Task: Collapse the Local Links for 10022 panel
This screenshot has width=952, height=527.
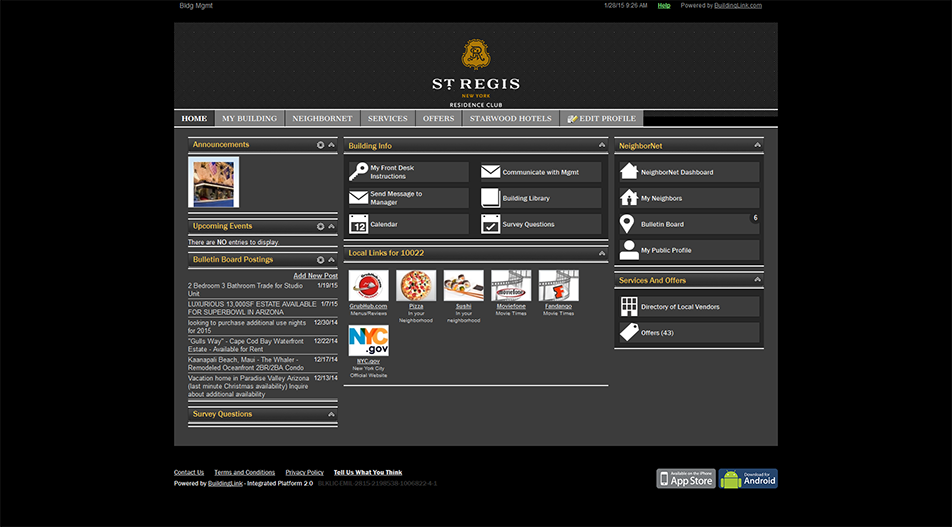Action: pos(602,253)
